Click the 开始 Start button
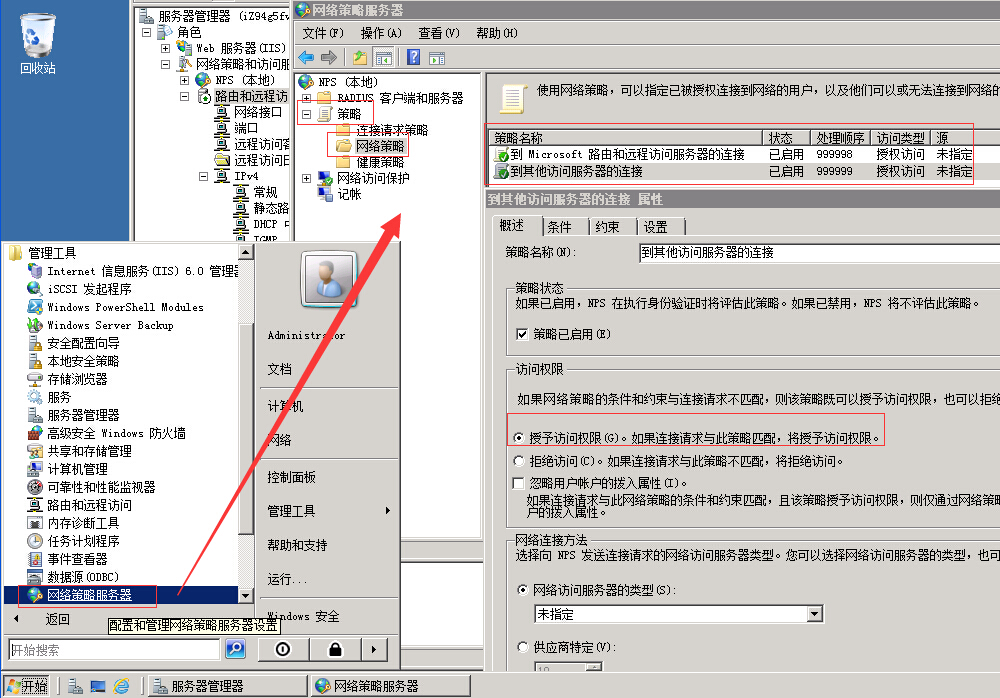 (27, 686)
